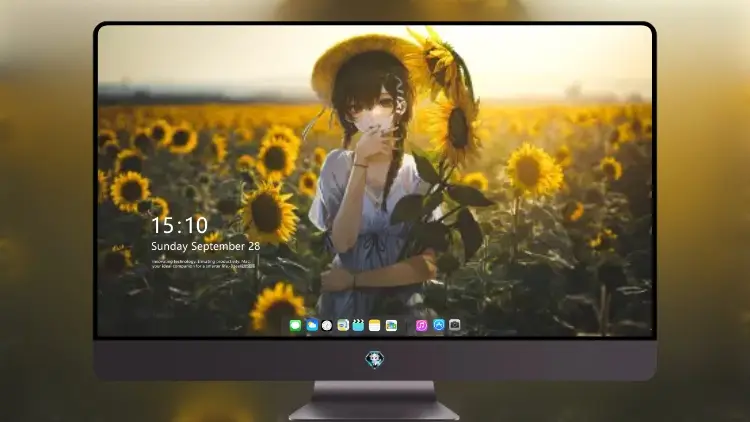Open the Clock app in dock
The height and width of the screenshot is (422, 750).
[327, 325]
